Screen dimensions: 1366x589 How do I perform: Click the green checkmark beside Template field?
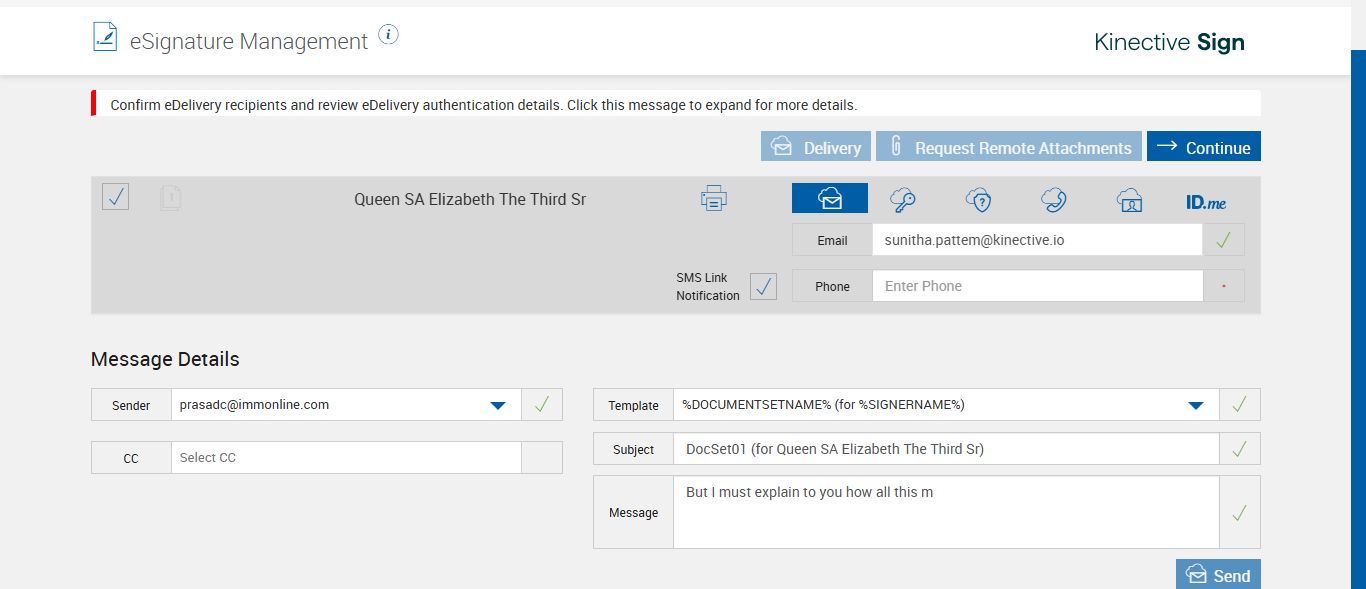pos(1240,405)
